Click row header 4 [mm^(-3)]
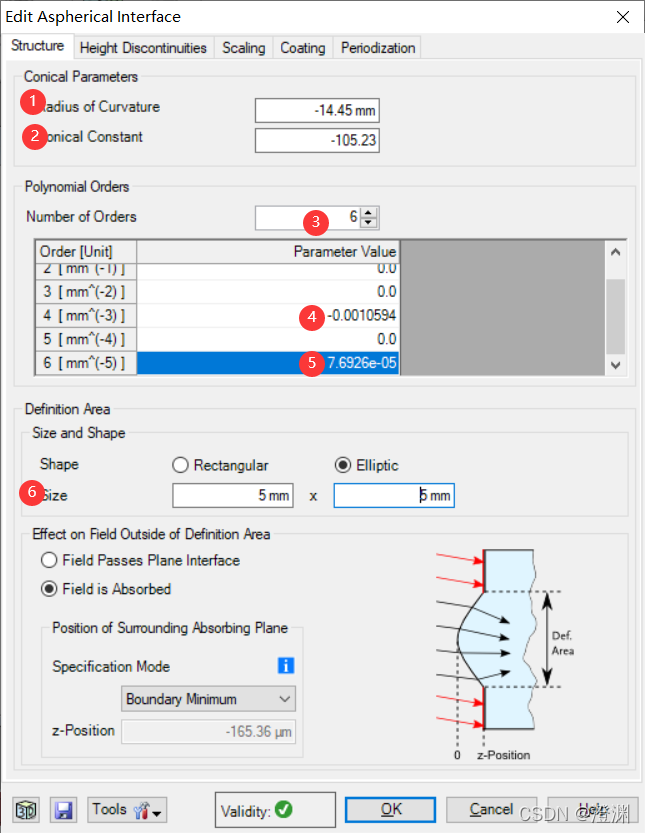Viewport: 645px width, 833px height. click(86, 316)
